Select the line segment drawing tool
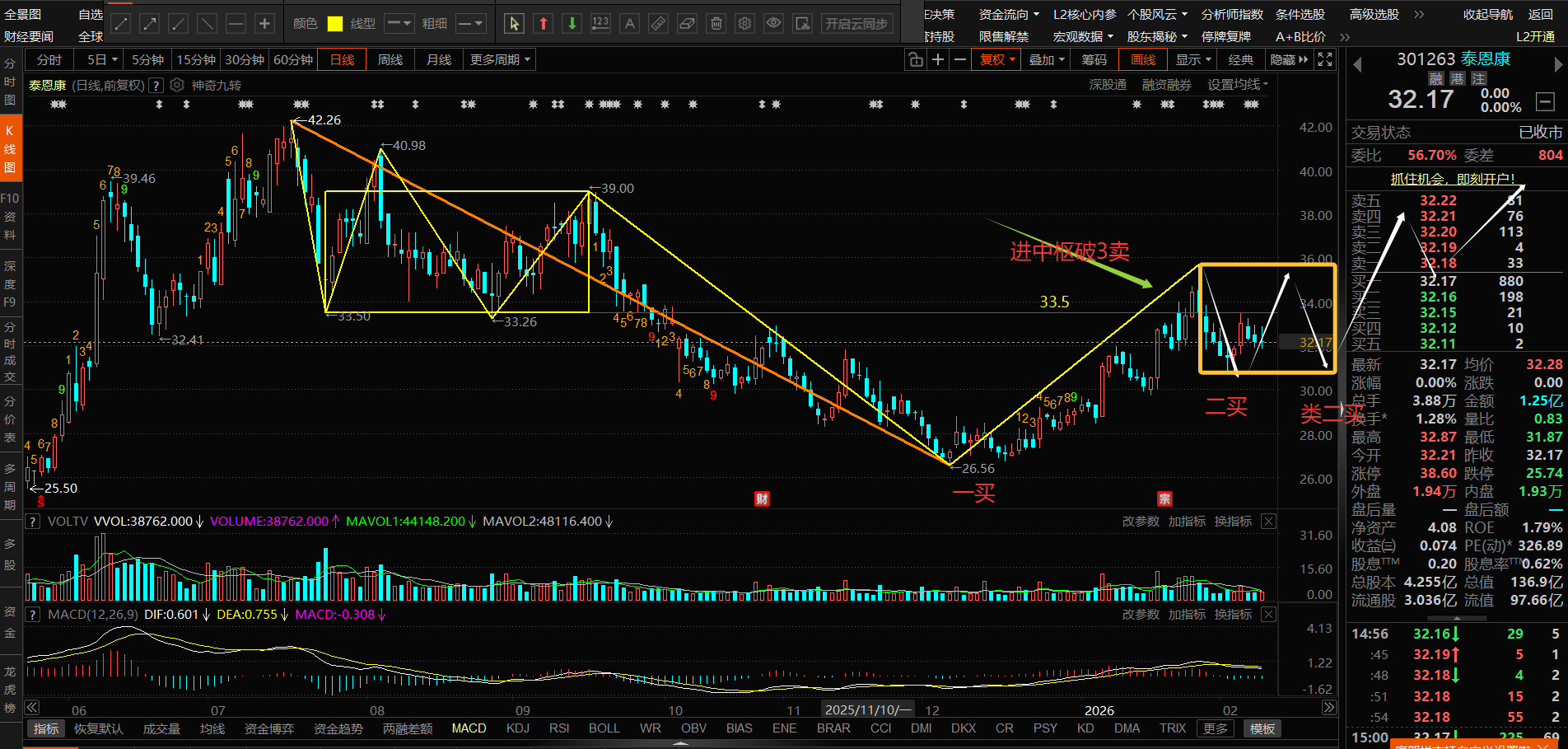The width and height of the screenshot is (1568, 749). pos(120,24)
